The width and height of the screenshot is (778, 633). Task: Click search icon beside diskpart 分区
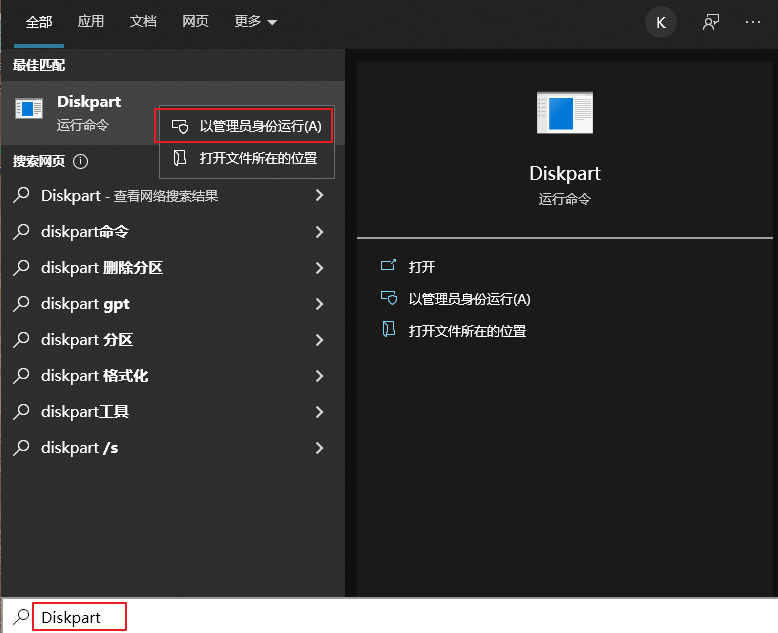pyautogui.click(x=21, y=340)
